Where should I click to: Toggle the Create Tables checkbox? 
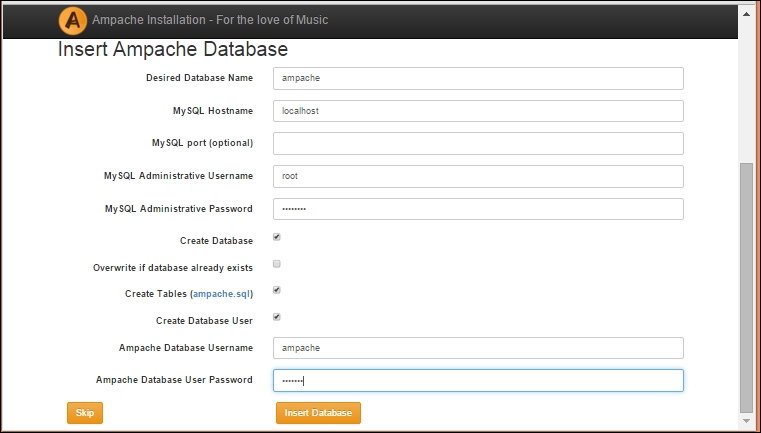click(x=277, y=291)
